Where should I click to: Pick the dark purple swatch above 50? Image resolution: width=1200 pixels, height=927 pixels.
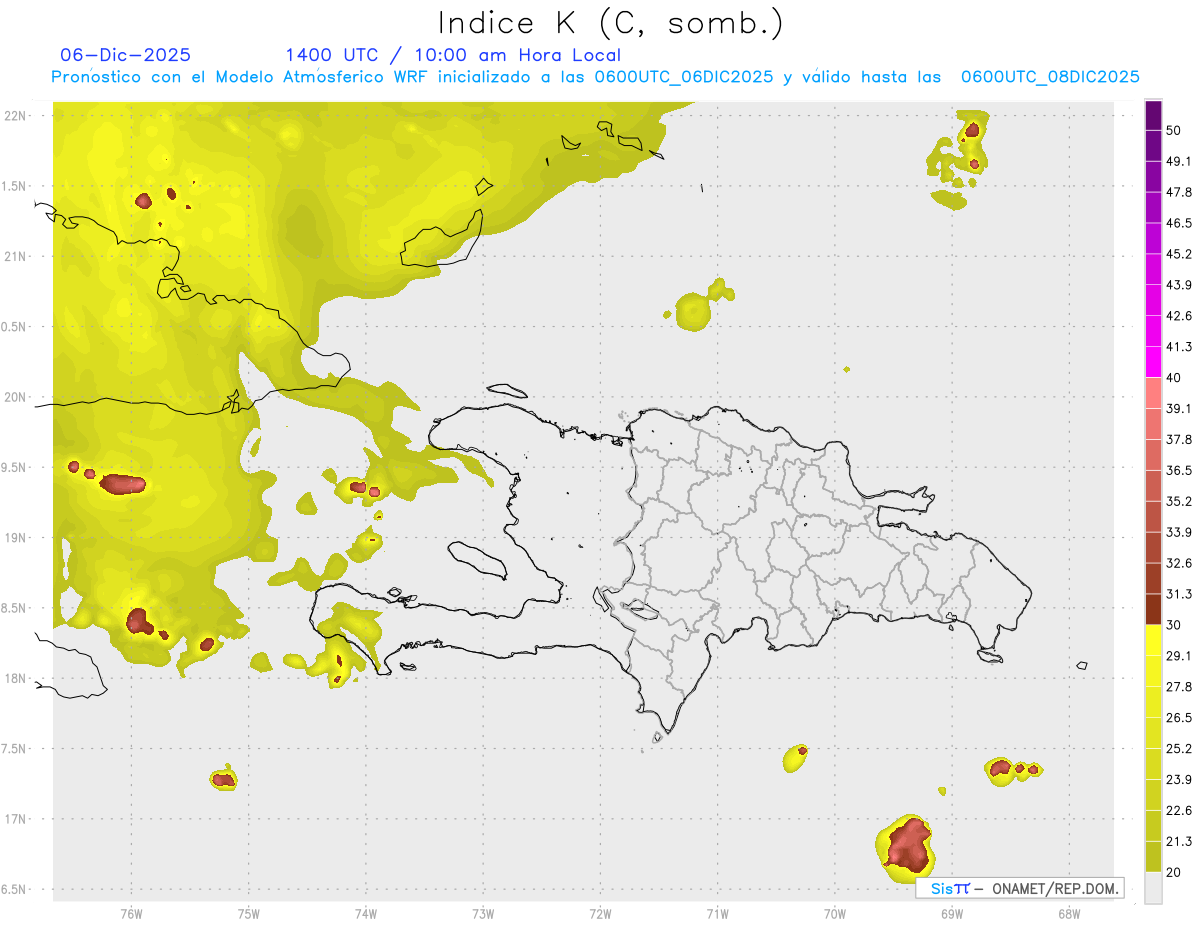click(1153, 116)
